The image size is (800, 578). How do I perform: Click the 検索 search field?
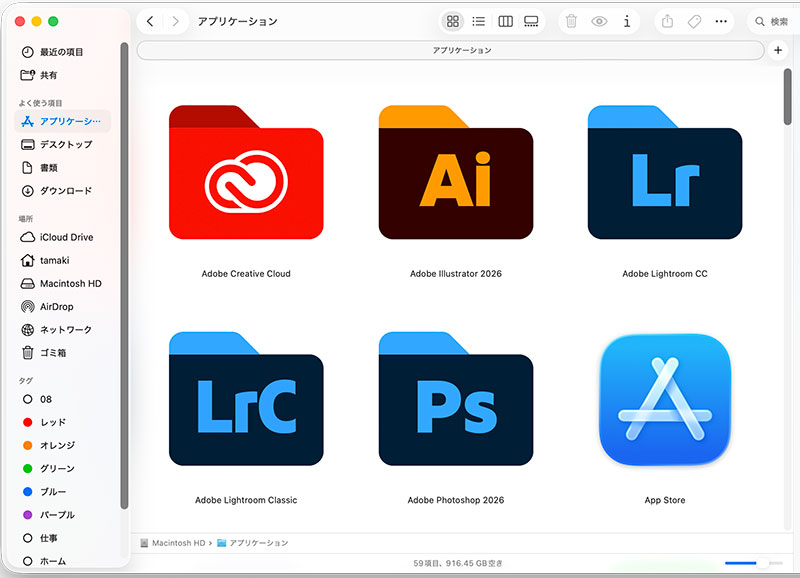click(771, 21)
